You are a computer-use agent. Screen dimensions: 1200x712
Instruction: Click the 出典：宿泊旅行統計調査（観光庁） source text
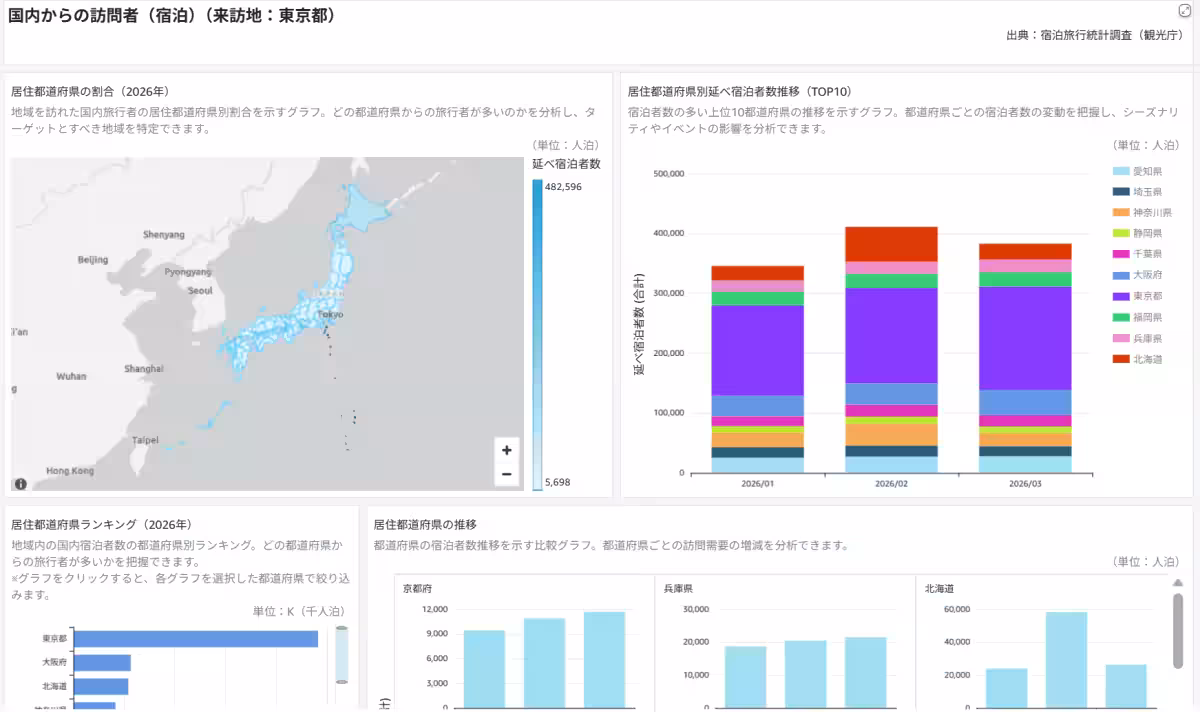(1095, 35)
